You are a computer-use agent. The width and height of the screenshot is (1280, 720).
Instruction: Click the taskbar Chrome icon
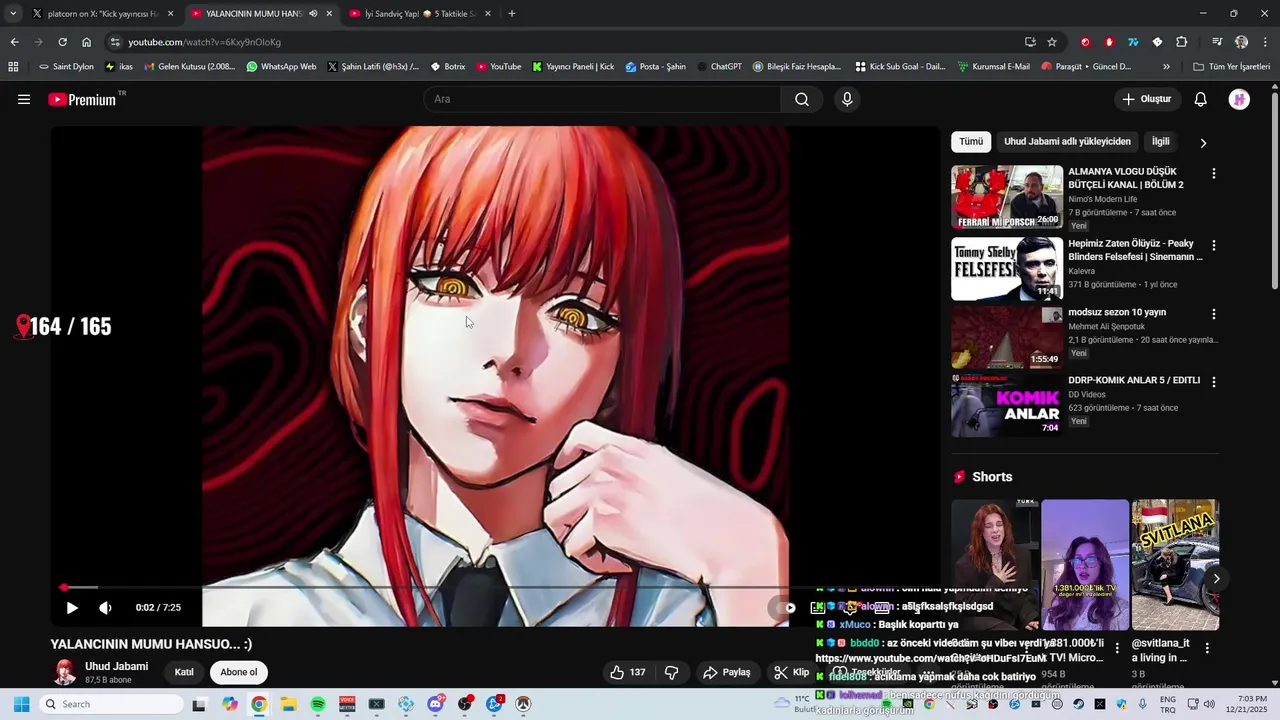(x=259, y=704)
